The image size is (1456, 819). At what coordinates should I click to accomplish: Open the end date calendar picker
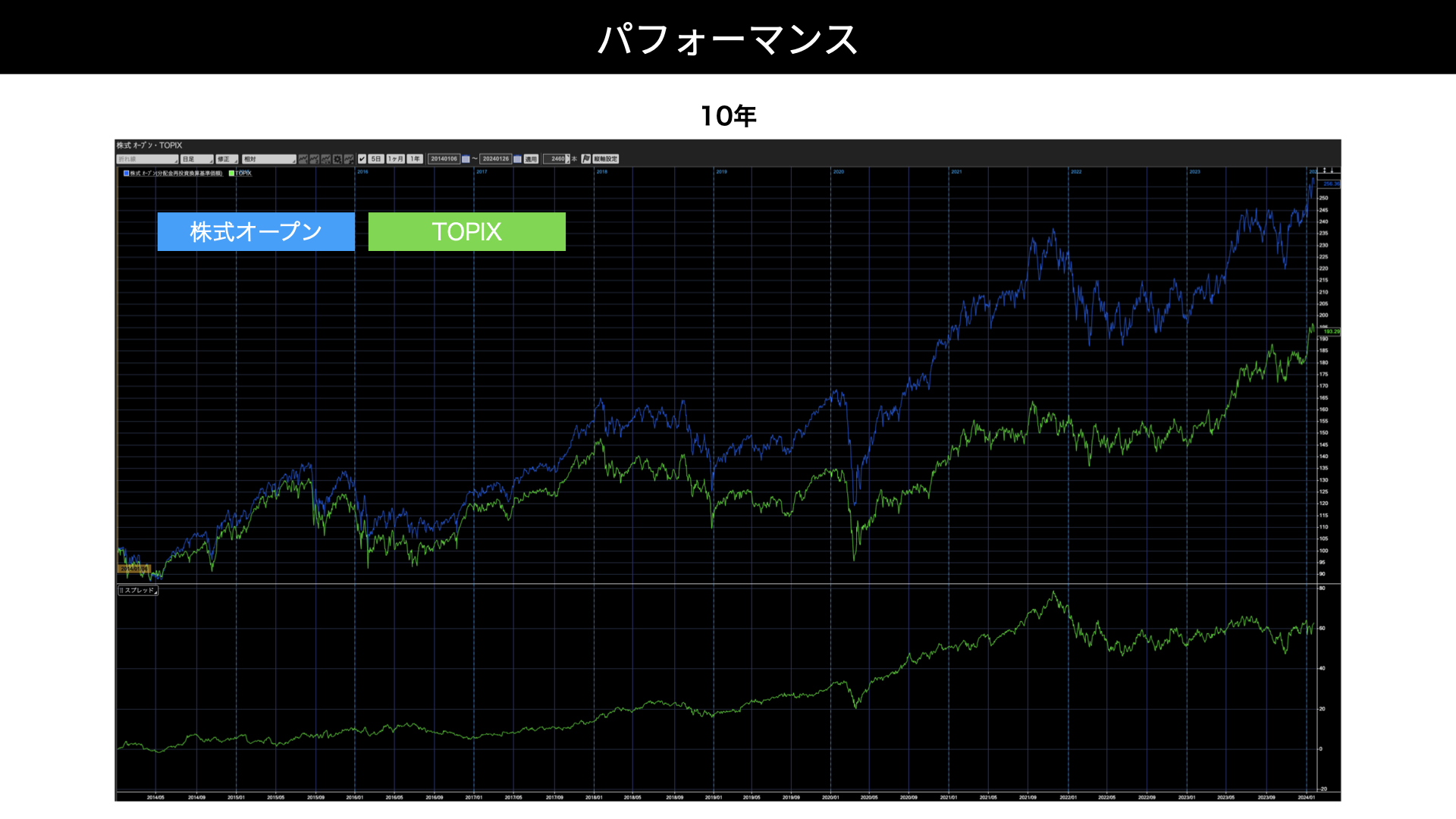[x=517, y=159]
